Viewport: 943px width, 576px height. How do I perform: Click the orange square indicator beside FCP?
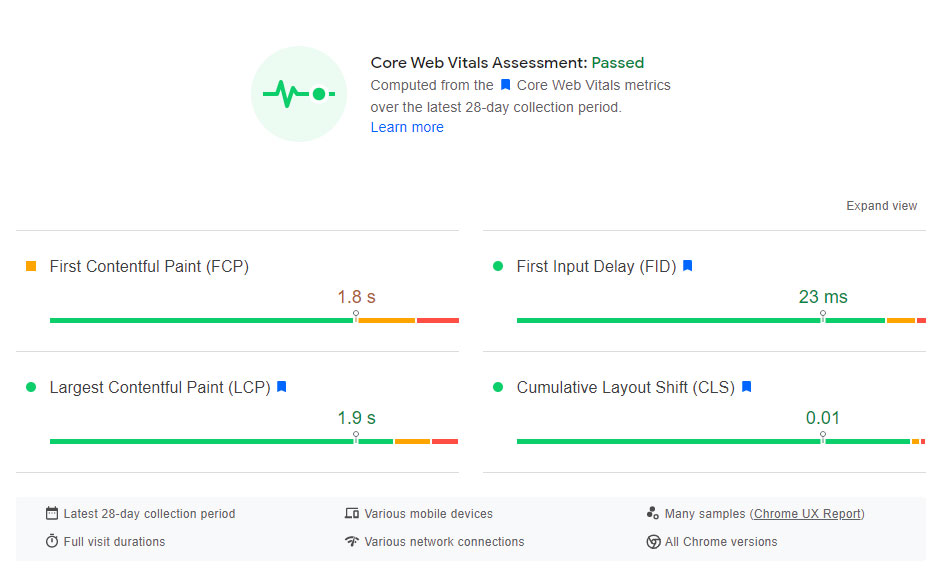[31, 266]
